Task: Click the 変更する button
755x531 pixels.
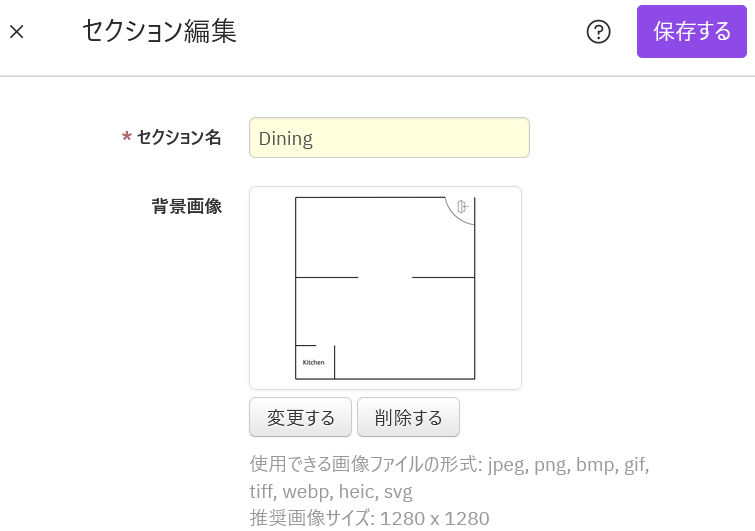Action: [x=300, y=418]
